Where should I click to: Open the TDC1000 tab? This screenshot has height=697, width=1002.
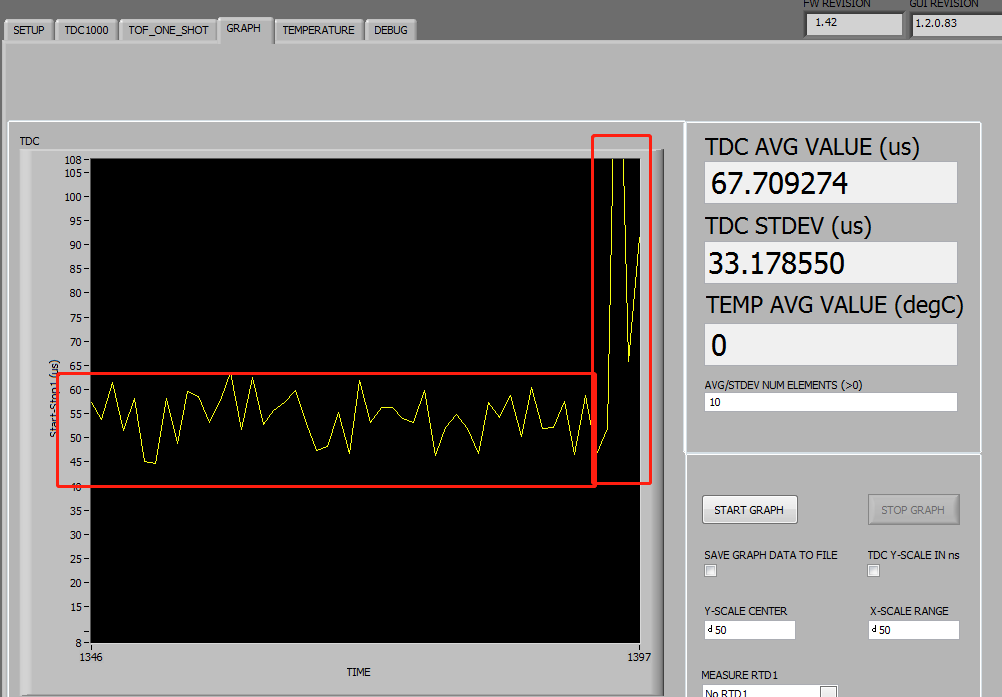click(x=85, y=29)
